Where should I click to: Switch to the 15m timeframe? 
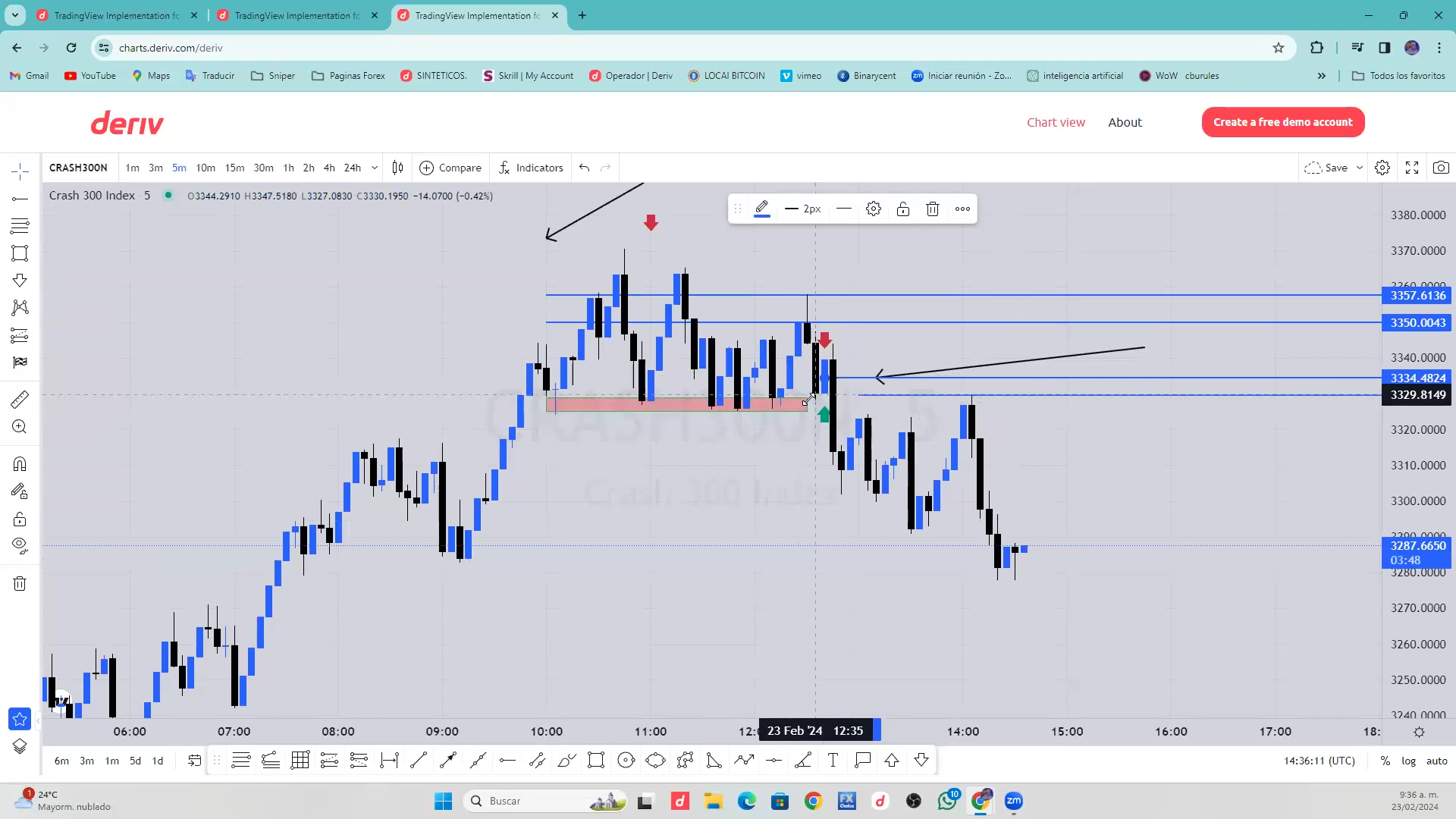click(234, 168)
